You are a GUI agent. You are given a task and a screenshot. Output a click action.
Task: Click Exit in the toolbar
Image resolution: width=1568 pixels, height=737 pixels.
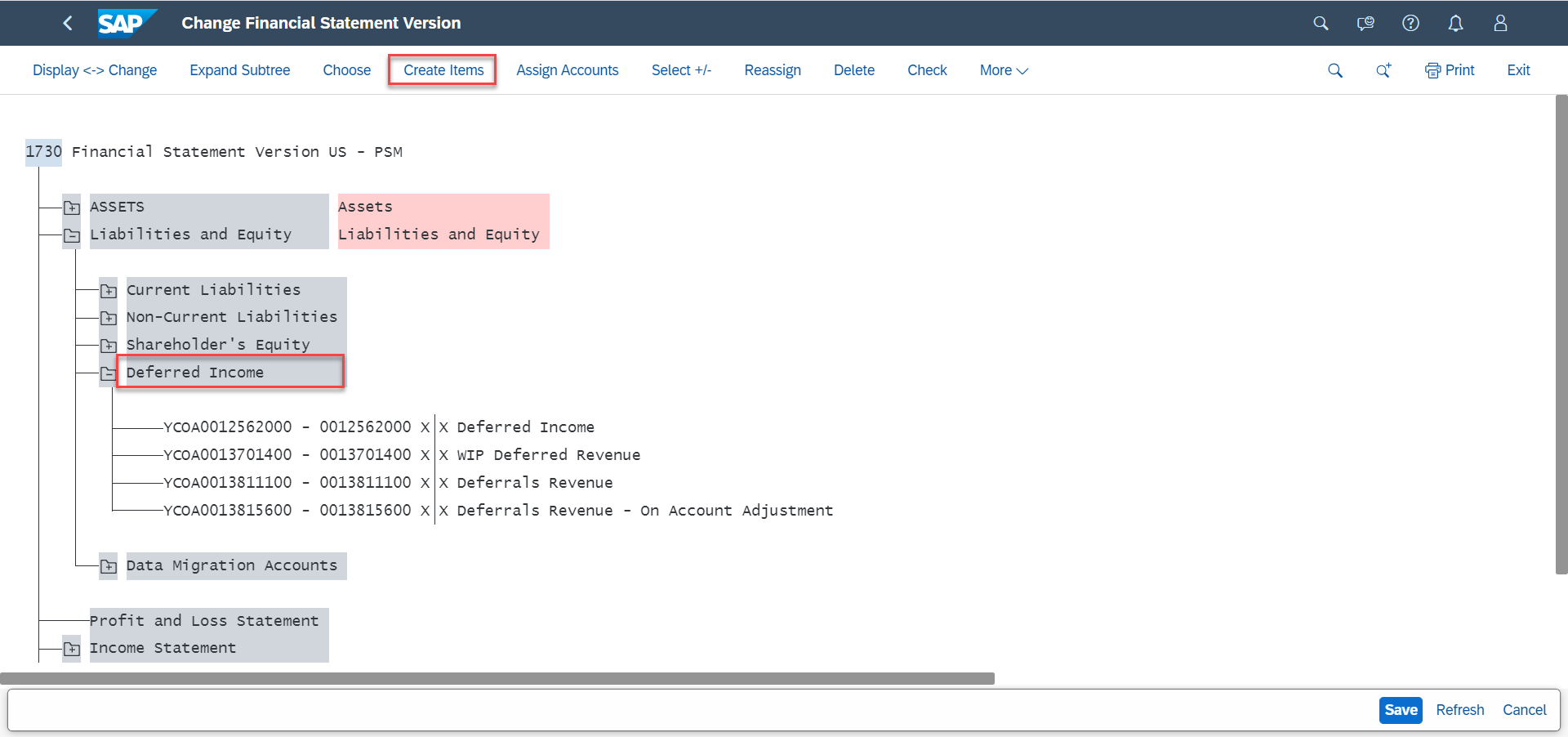1518,70
